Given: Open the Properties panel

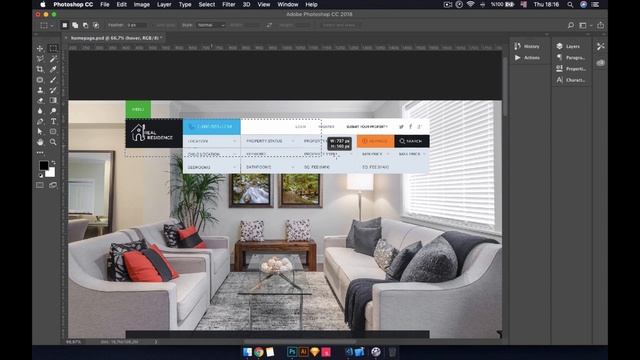Looking at the screenshot, I should tap(571, 69).
